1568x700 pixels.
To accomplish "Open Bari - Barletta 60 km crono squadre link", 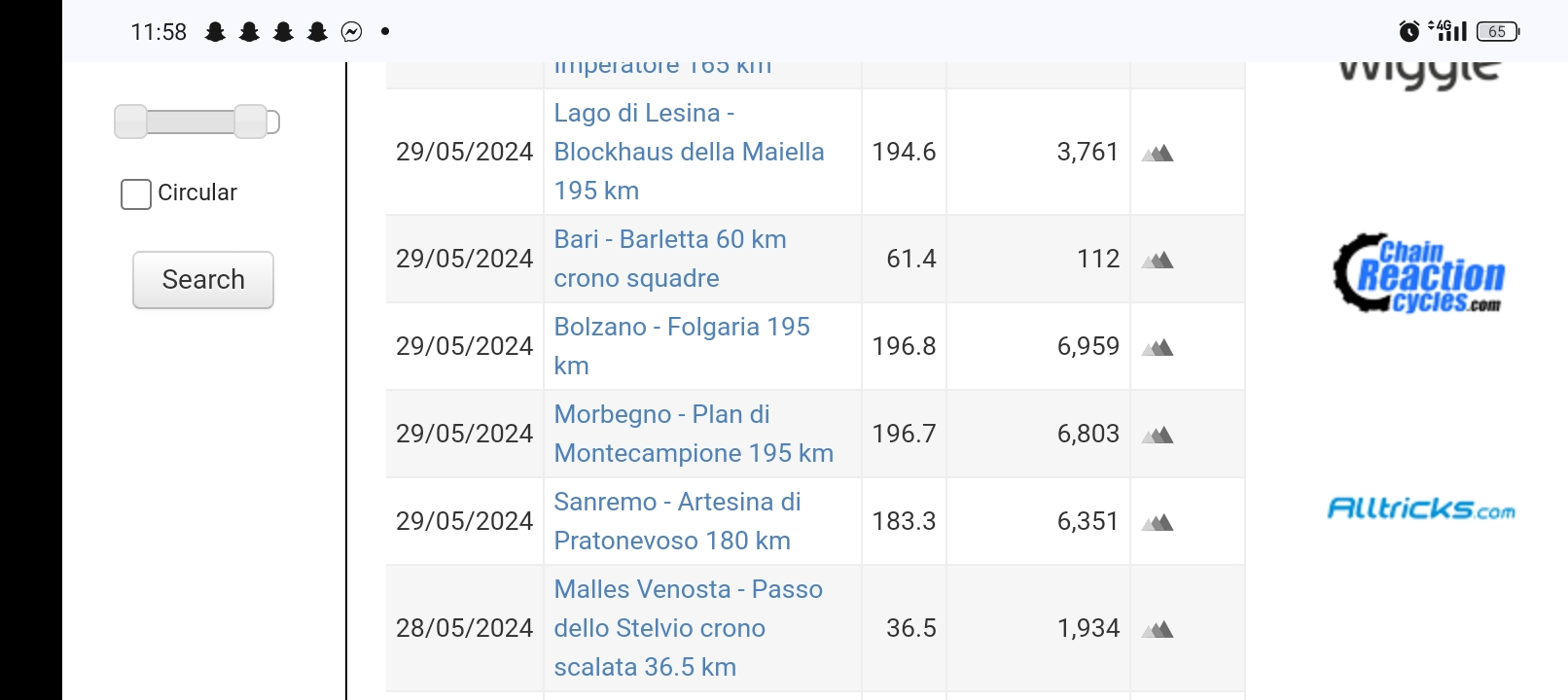I will click(x=670, y=259).
